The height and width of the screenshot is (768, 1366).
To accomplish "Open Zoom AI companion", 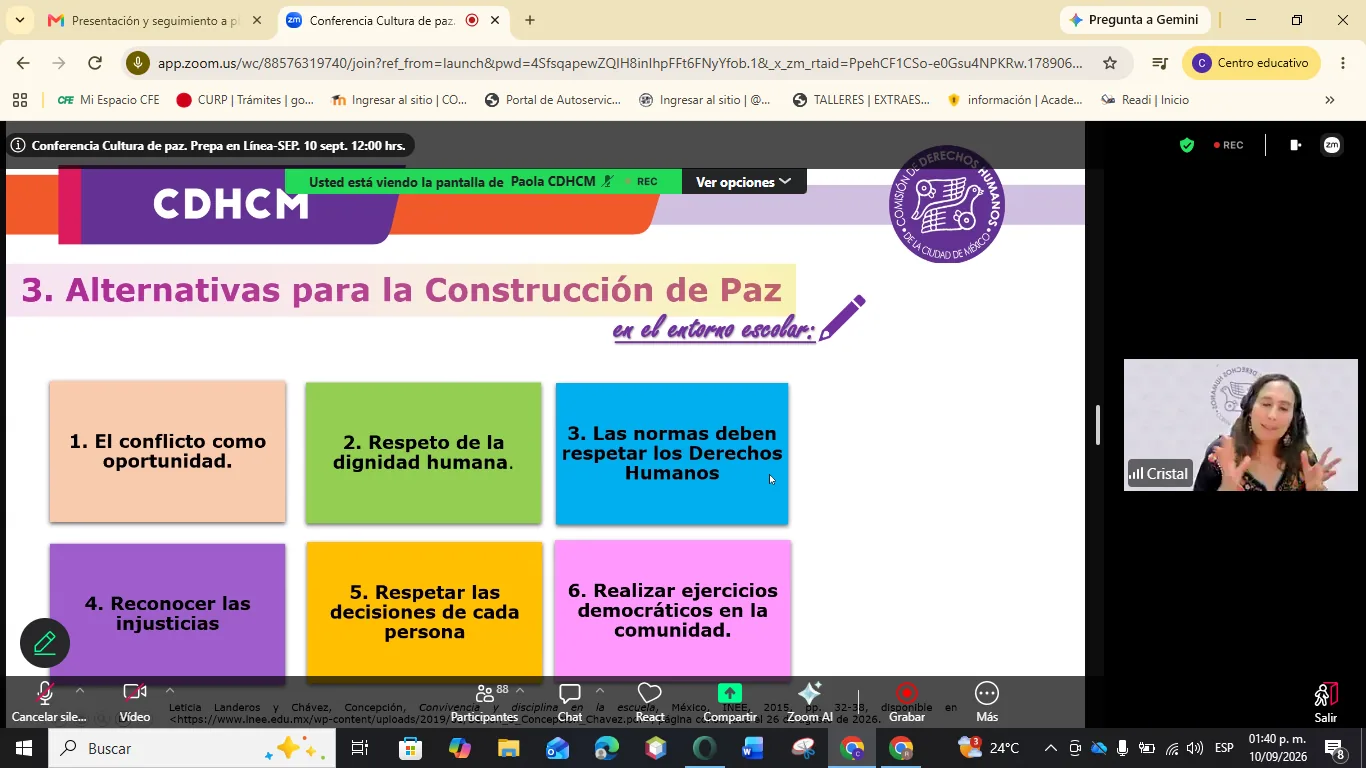I will [x=810, y=703].
